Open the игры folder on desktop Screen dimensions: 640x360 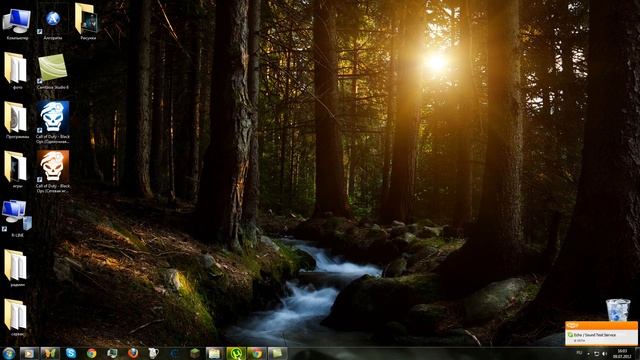[x=17, y=169]
